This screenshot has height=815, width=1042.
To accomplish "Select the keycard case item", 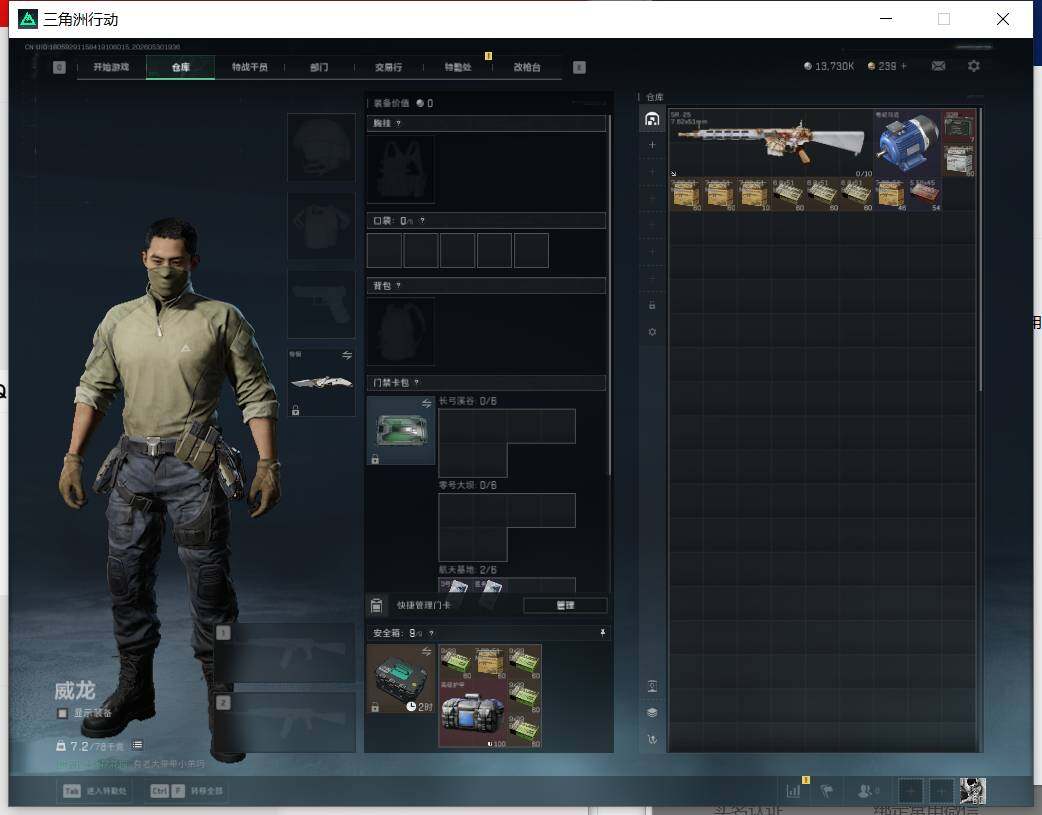I will [x=401, y=430].
